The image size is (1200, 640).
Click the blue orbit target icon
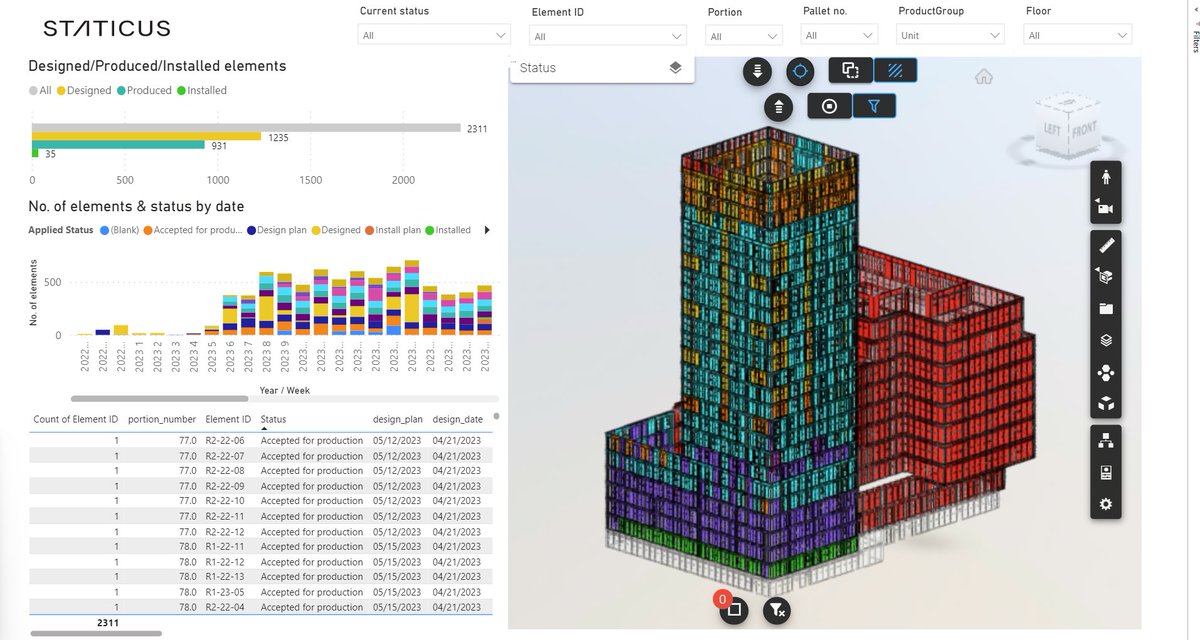tap(800, 71)
